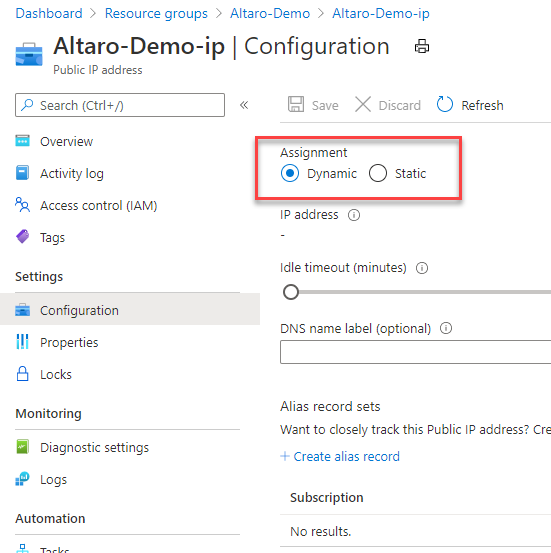This screenshot has width=551, height=553.
Task: Open Overview in the sidebar menu
Action: pyautogui.click(x=66, y=141)
